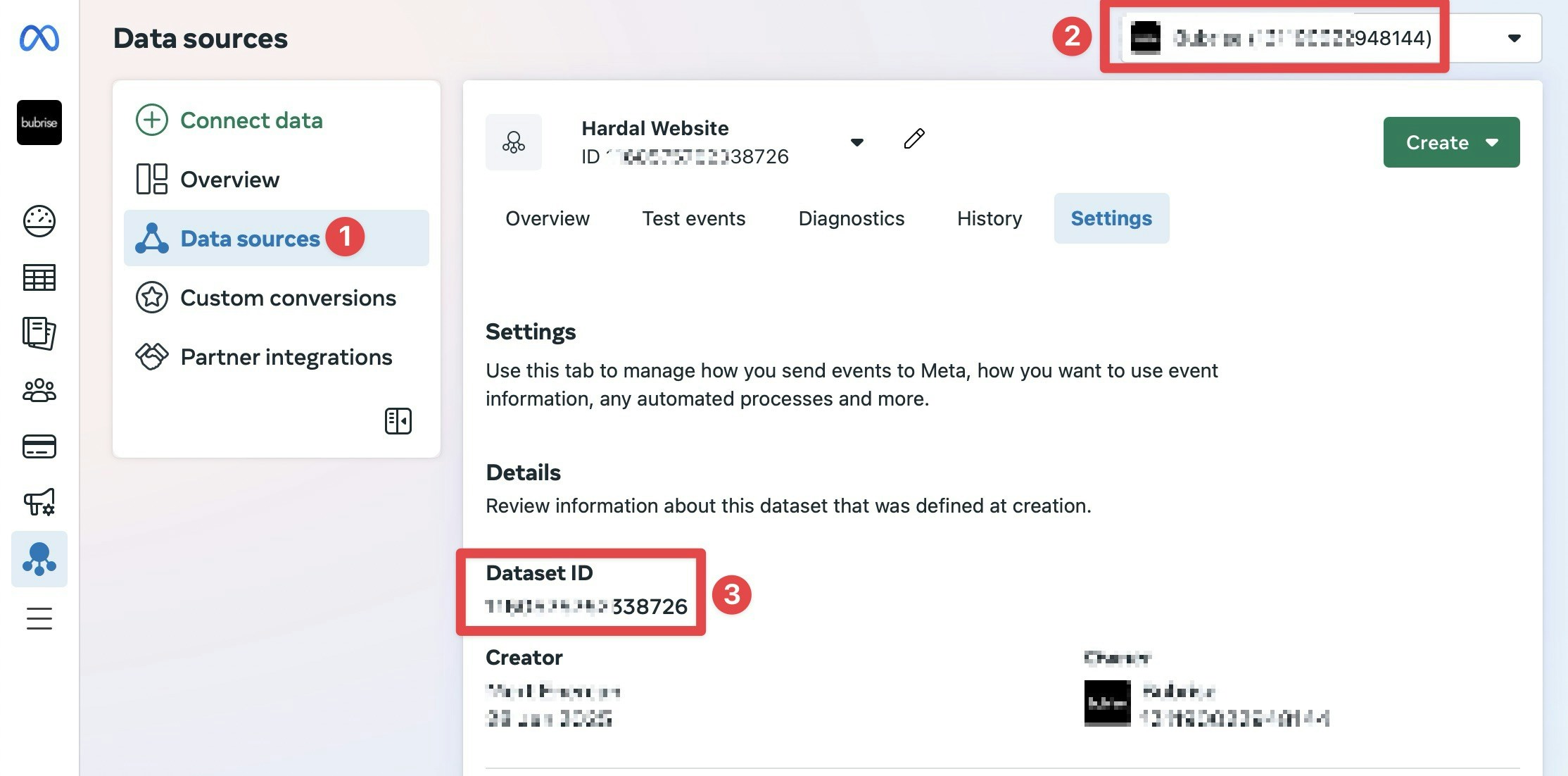The image size is (1568, 776).
Task: Click Custom conversions in the navigation list
Action: coord(287,298)
